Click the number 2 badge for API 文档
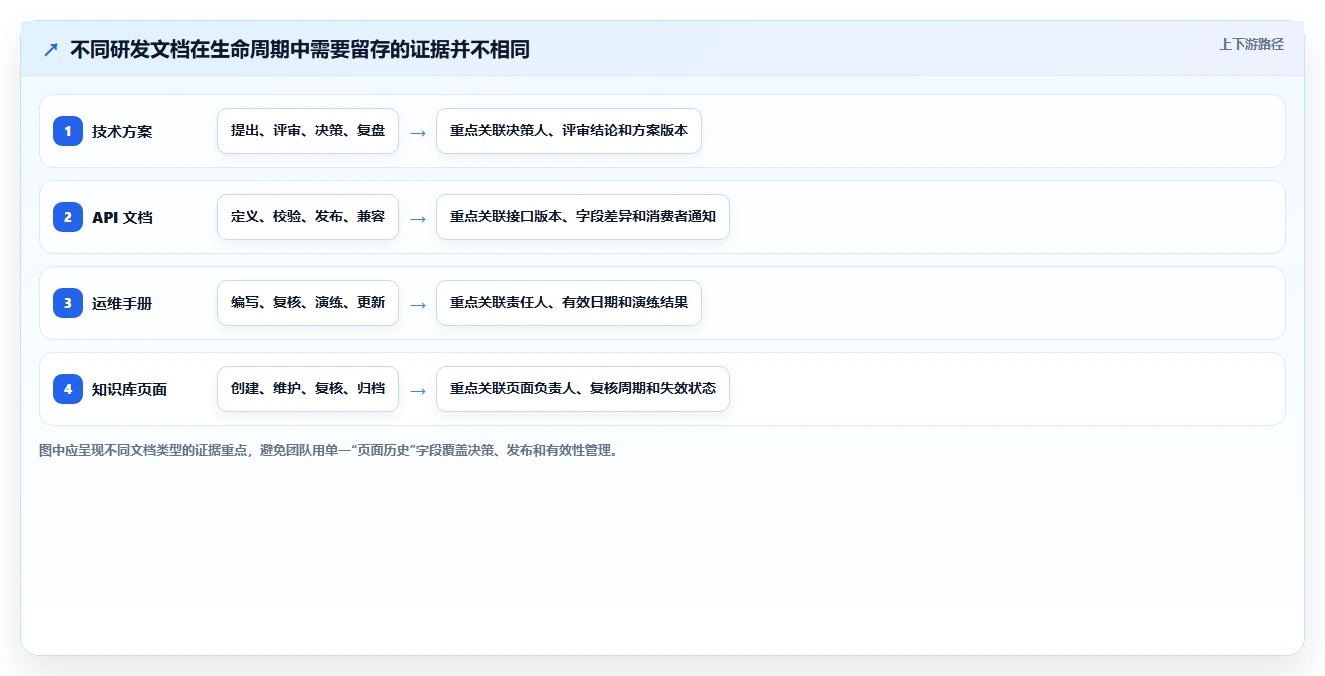The height and width of the screenshot is (676, 1325). click(68, 217)
